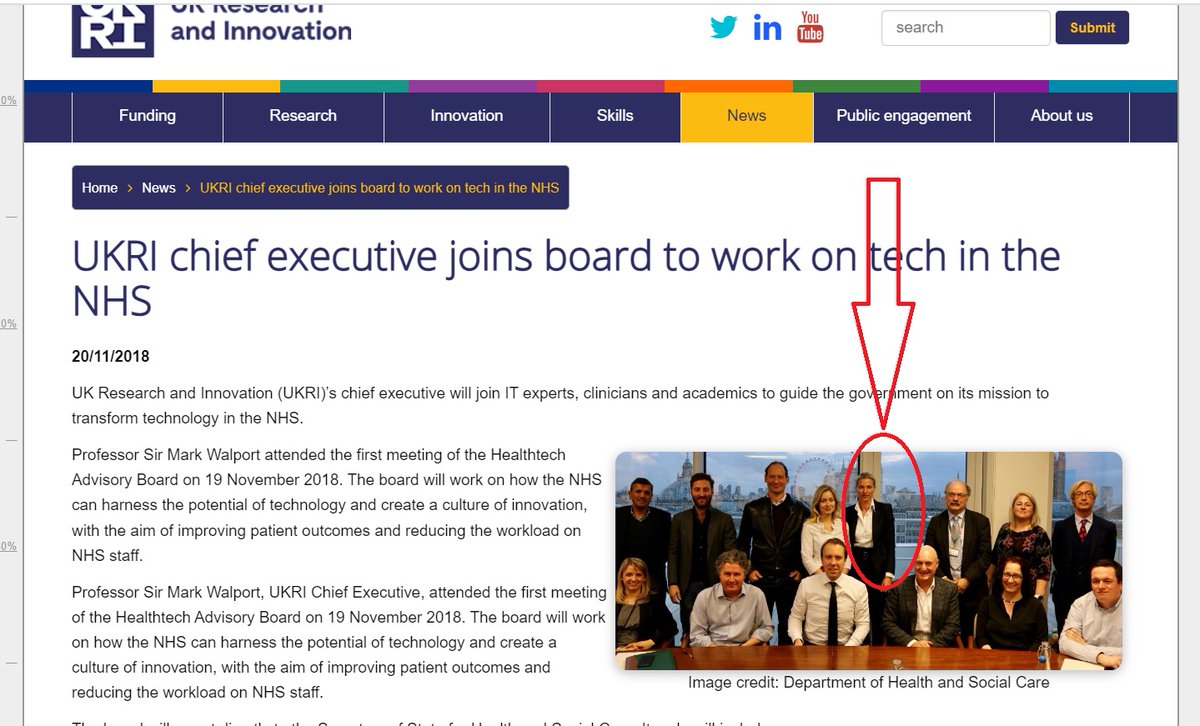Open the Research menu item

tap(303, 116)
